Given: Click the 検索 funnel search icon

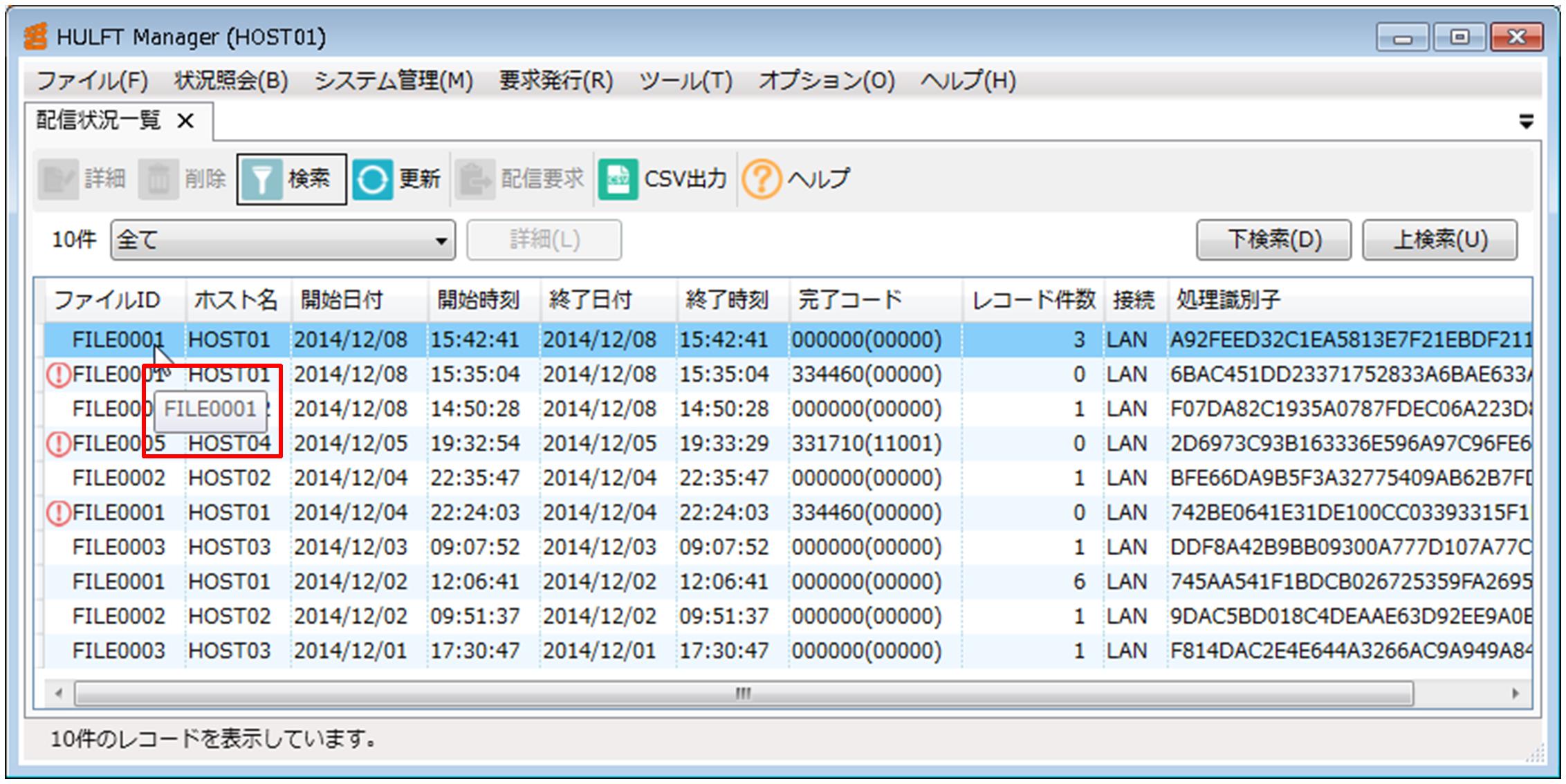Looking at the screenshot, I should click(261, 180).
